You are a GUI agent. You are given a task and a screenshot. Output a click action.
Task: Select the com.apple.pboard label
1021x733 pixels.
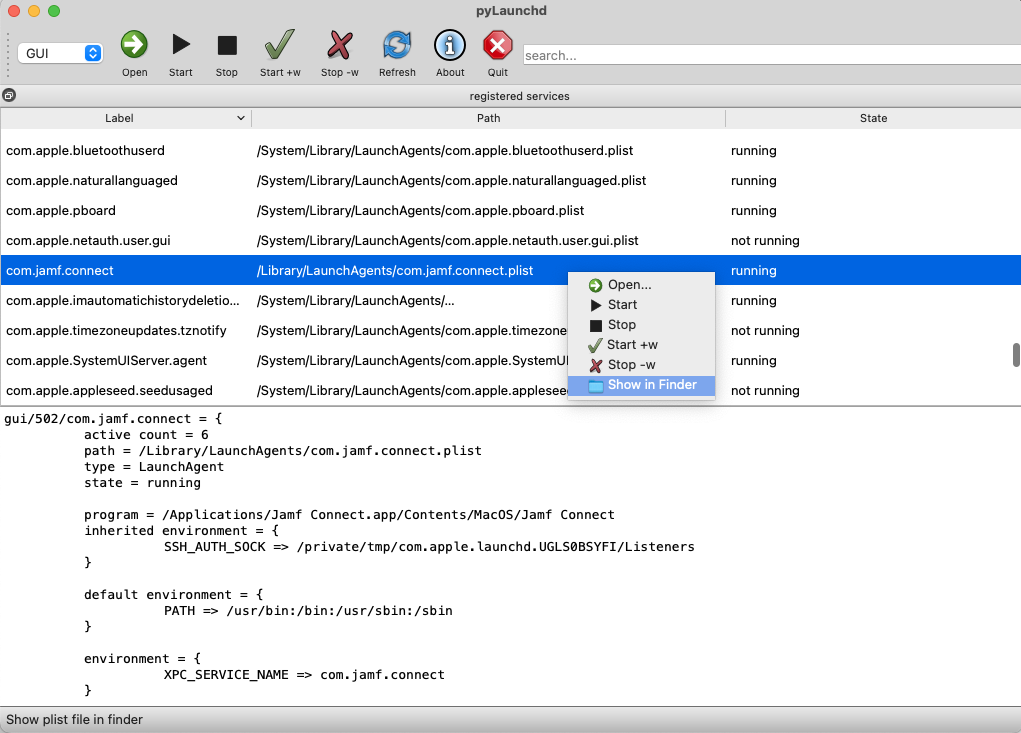61,210
